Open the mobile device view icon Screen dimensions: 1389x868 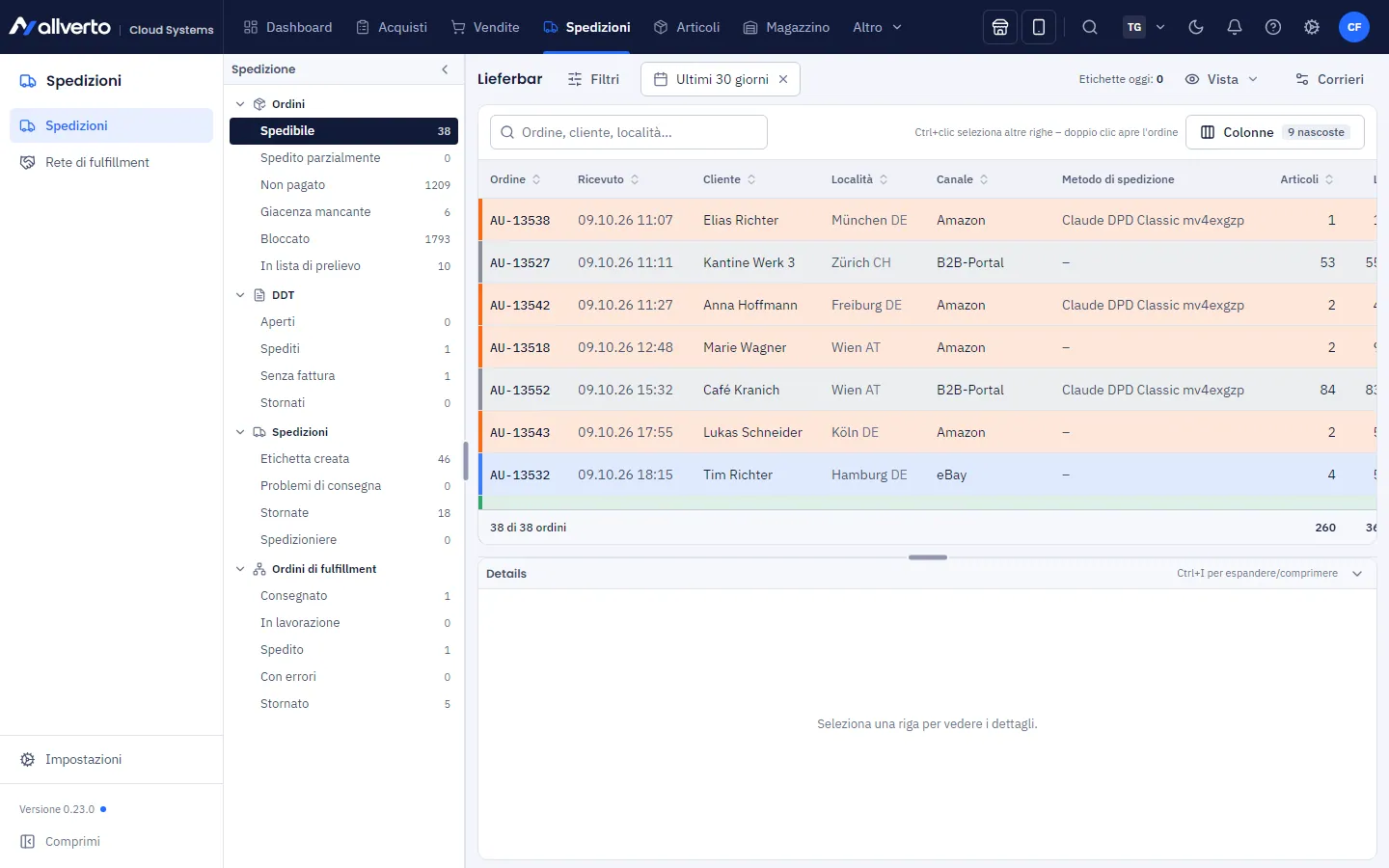[x=1039, y=27]
